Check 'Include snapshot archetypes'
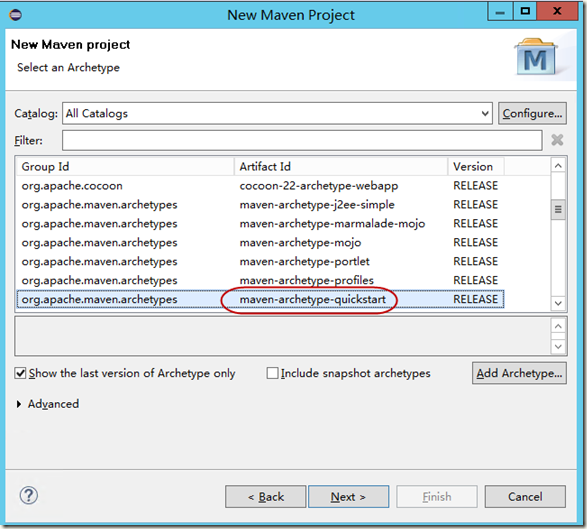This screenshot has height=529, width=587. click(x=272, y=373)
